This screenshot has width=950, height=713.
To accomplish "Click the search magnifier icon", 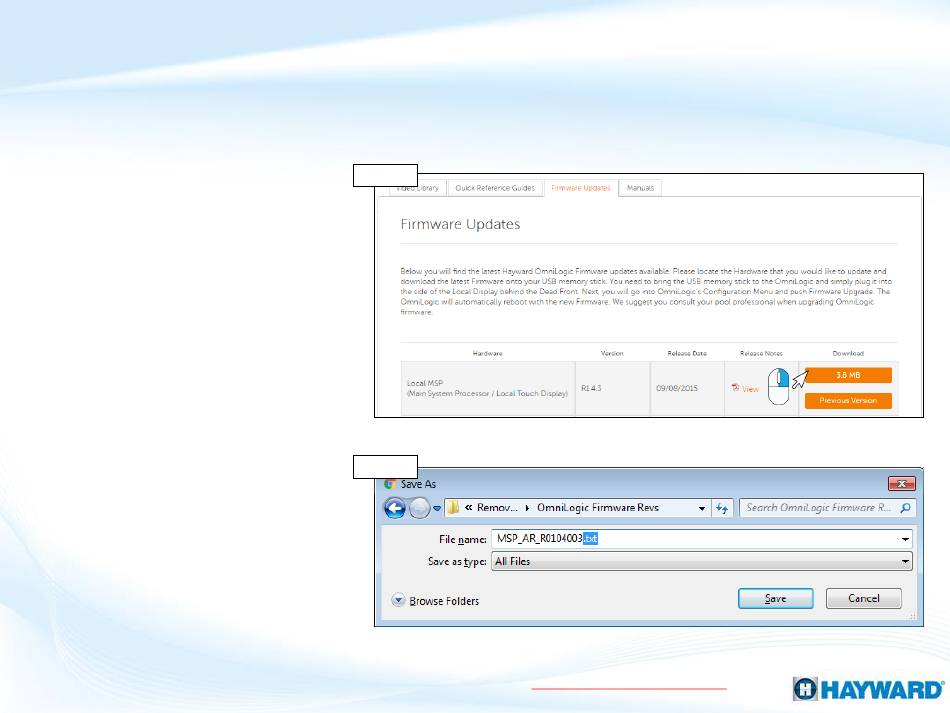I will click(906, 508).
